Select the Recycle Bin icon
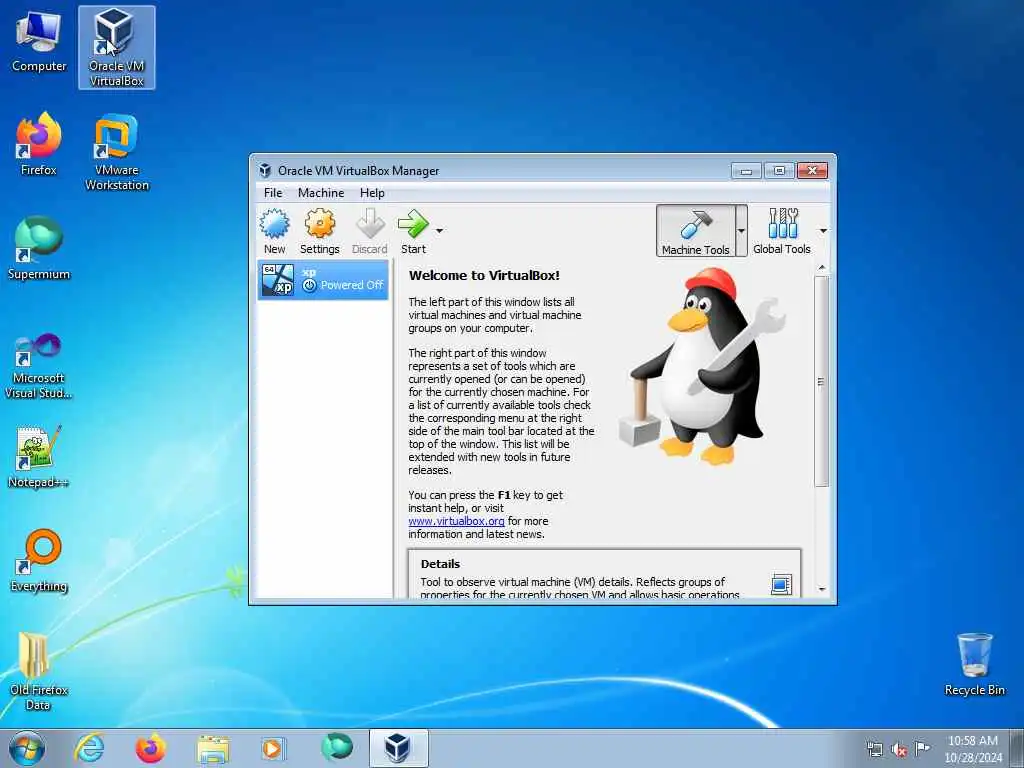1024x768 pixels. pos(974,665)
